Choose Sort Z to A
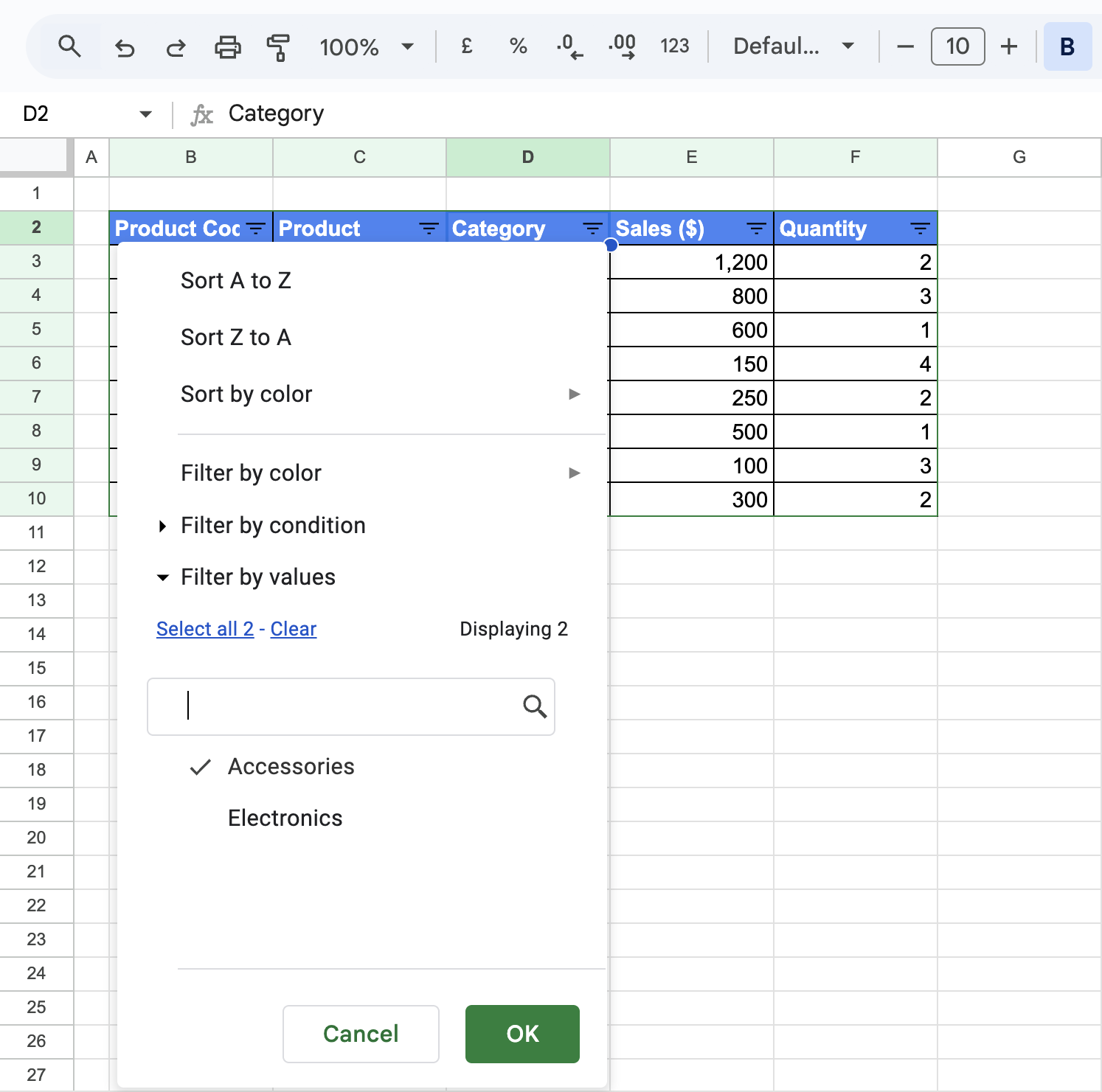 (x=236, y=337)
